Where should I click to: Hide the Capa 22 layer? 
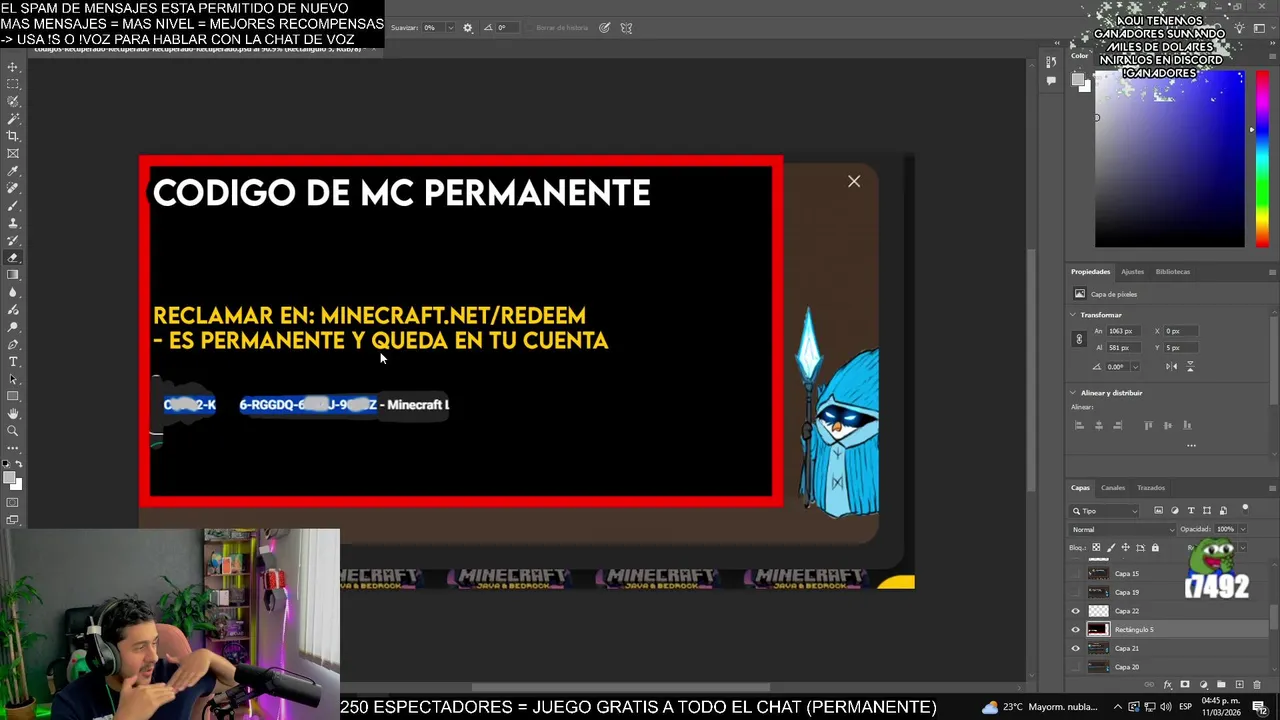click(x=1075, y=611)
